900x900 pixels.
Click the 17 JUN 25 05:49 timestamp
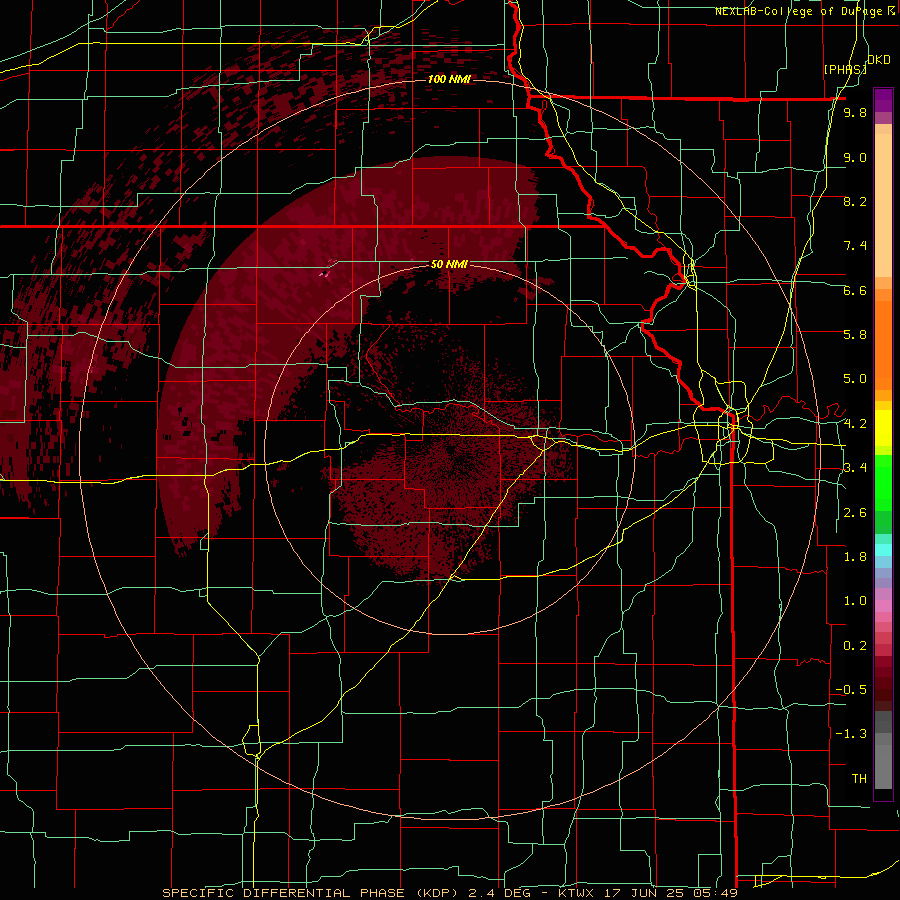point(670,893)
